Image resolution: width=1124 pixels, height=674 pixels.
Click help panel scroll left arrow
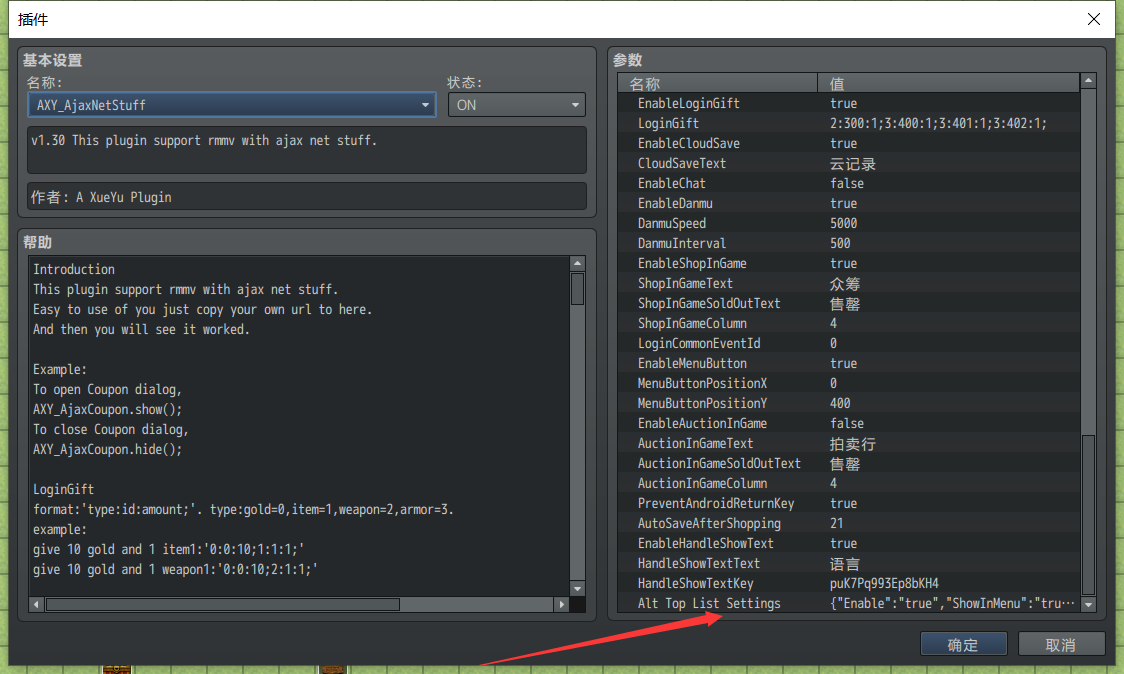point(36,604)
